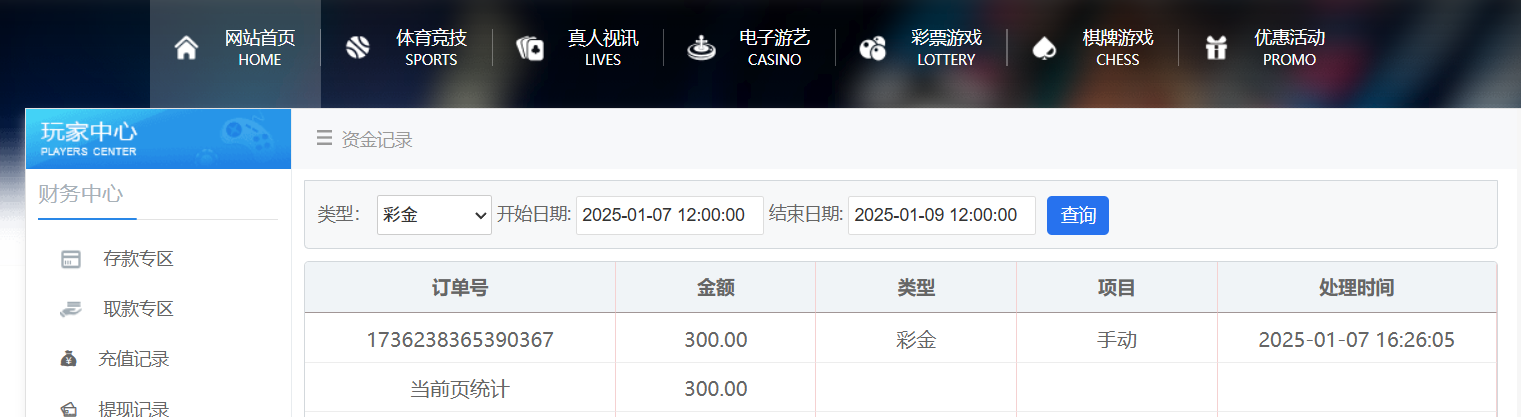Open 存款专区 in the sidebar

[x=138, y=260]
